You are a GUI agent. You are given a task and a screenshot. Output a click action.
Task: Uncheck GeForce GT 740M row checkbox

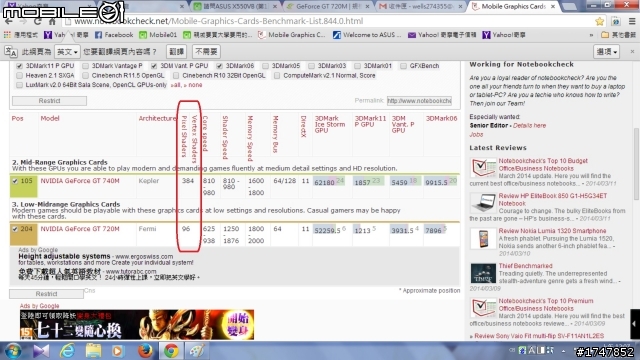[15, 181]
